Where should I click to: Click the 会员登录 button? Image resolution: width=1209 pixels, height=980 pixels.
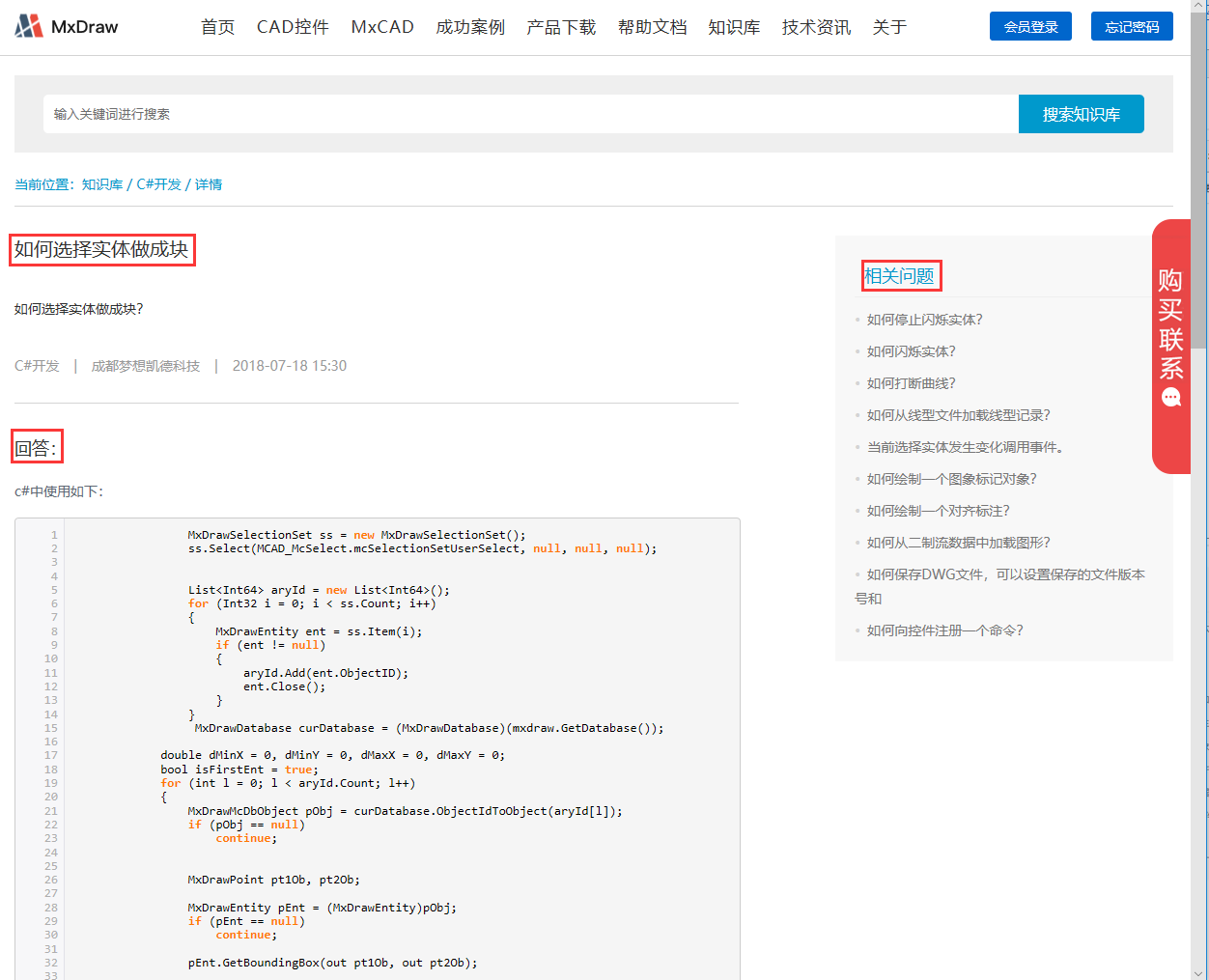(1030, 27)
